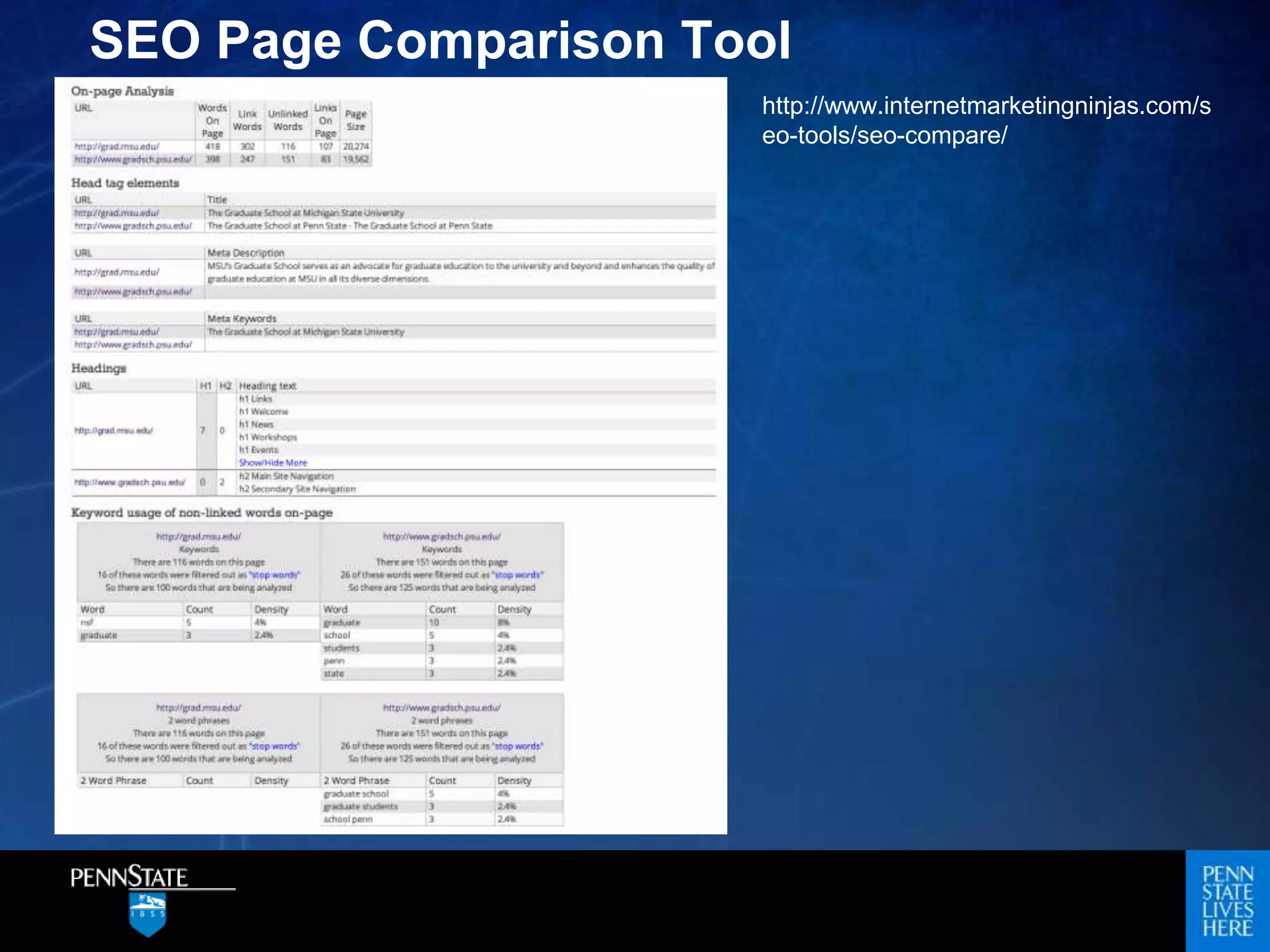Click "graduate" keyword in grad.msu.edu table

[x=99, y=635]
